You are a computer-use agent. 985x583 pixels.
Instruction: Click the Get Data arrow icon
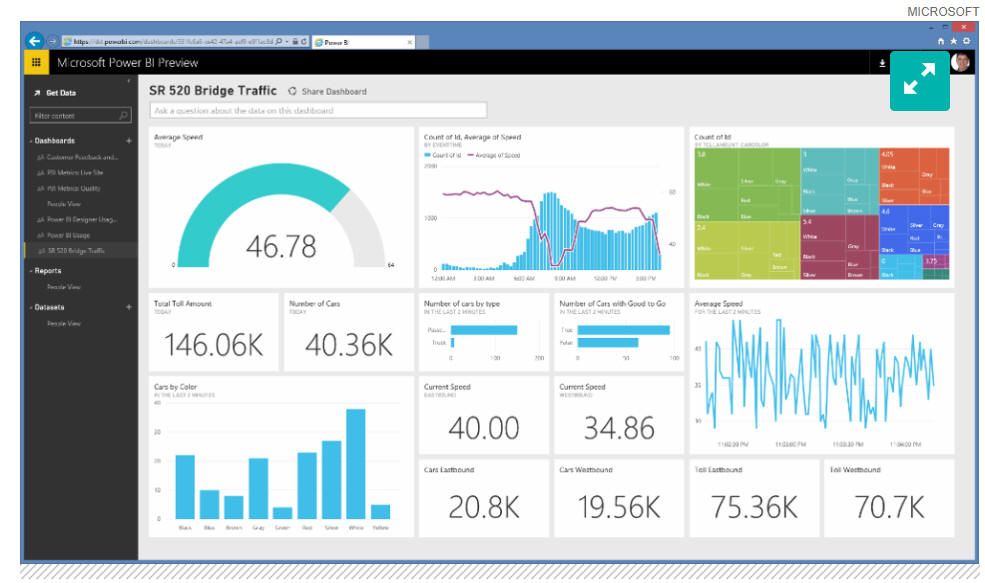pyautogui.click(x=37, y=93)
